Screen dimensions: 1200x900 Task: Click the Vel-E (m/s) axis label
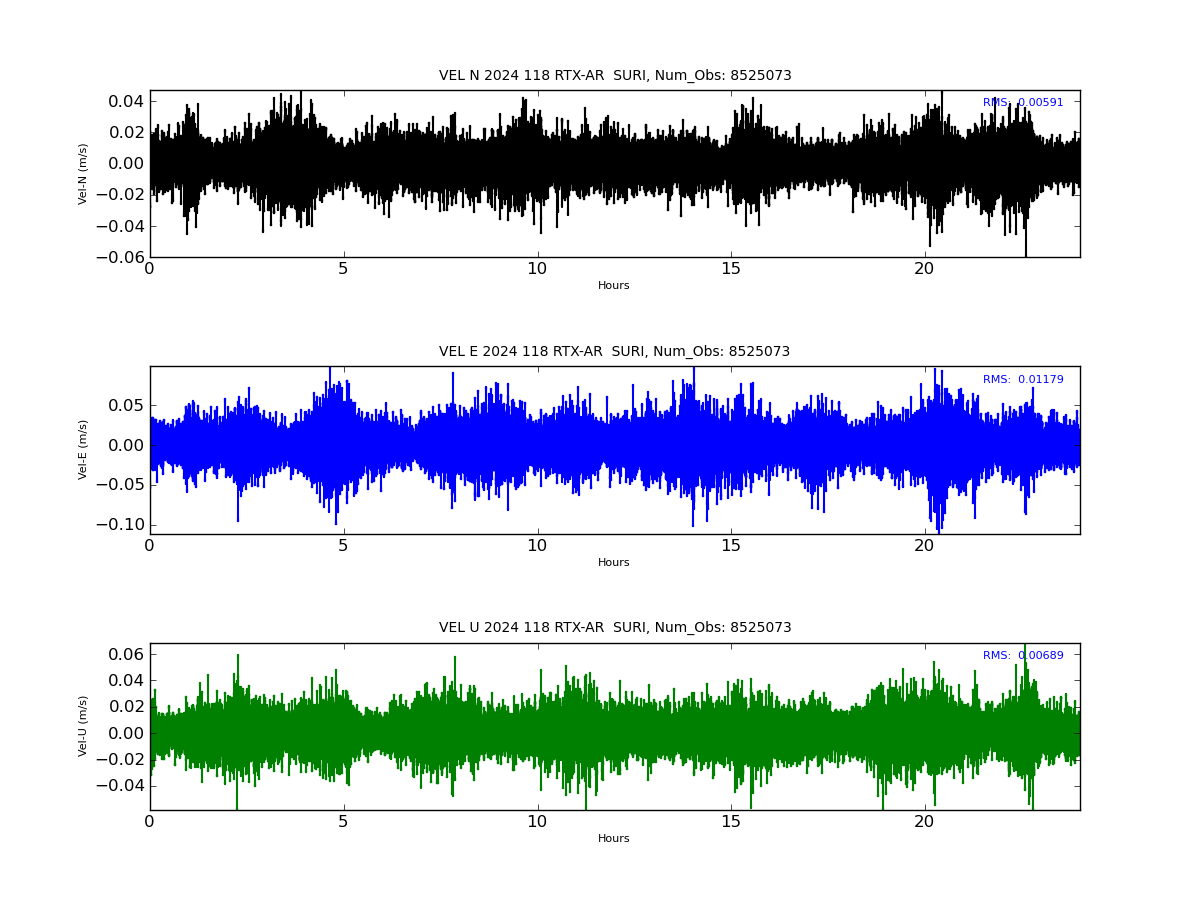pos(83,450)
